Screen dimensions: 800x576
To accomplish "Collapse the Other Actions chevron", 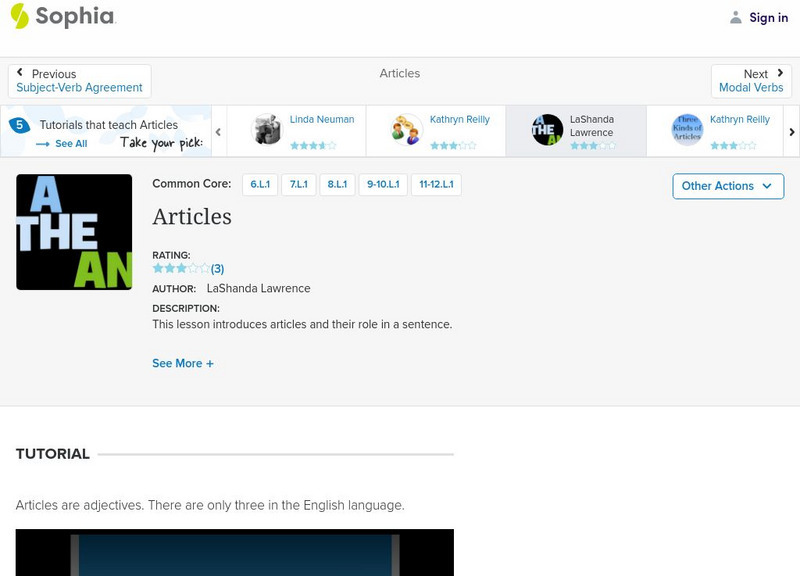I will [x=766, y=186].
